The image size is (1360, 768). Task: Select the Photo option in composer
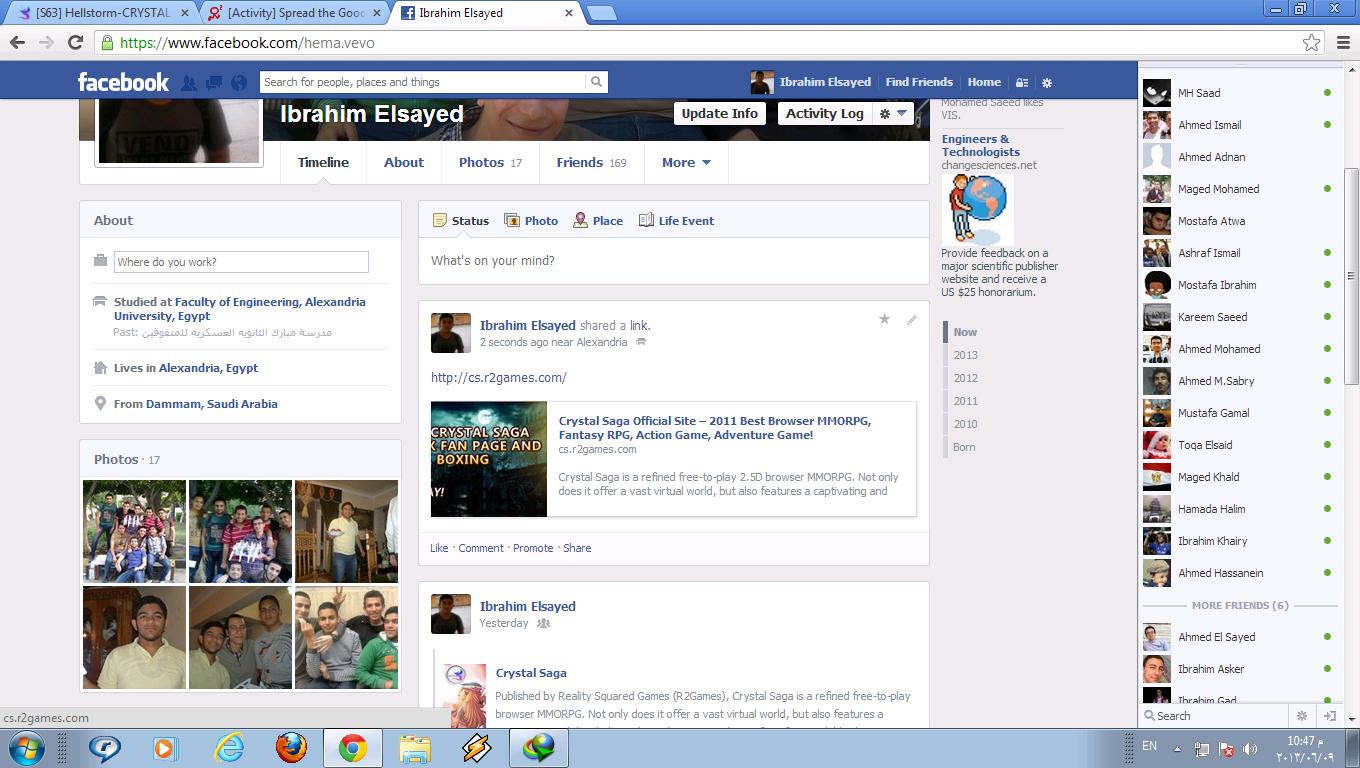(531, 221)
